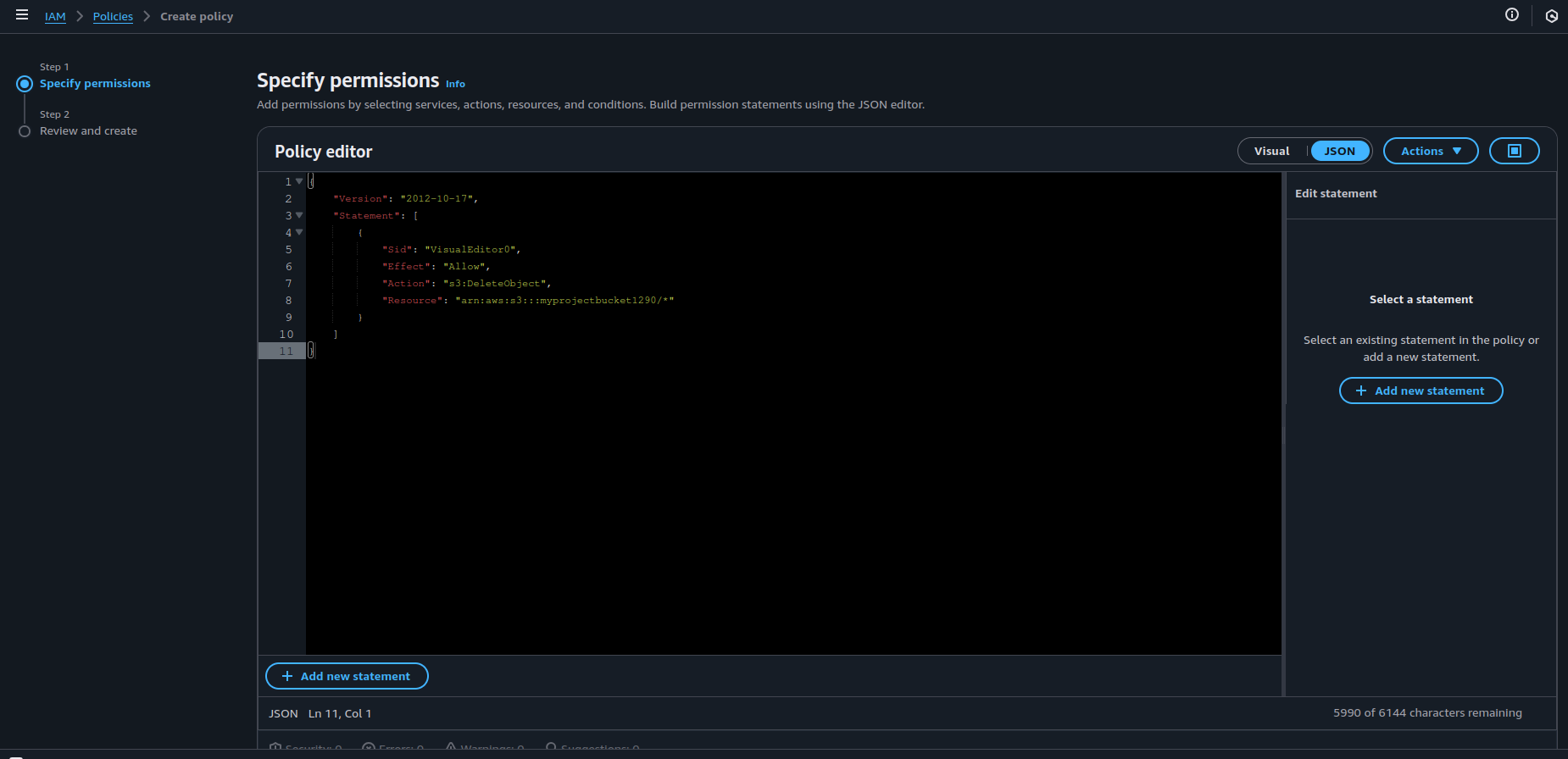1568x759 pixels.
Task: Select the JSON editor mode
Action: point(1339,151)
